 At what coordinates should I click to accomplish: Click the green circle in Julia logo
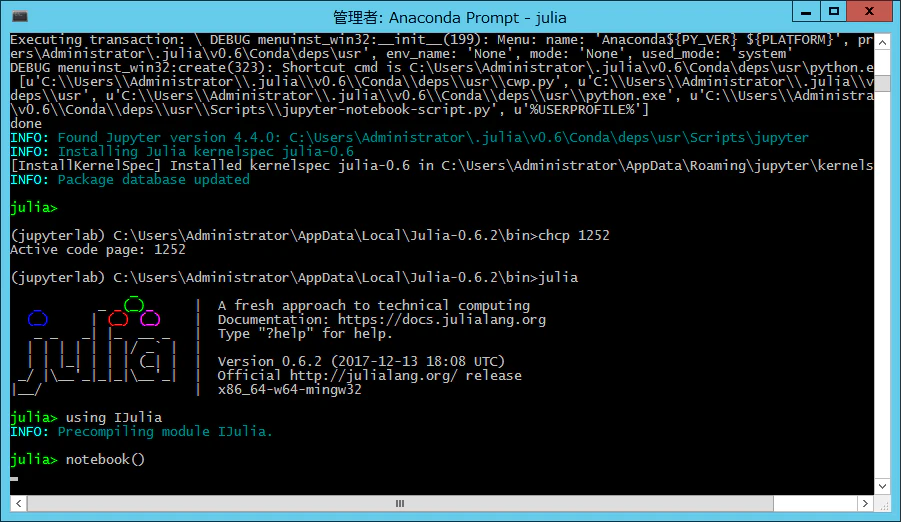pyautogui.click(x=134, y=304)
